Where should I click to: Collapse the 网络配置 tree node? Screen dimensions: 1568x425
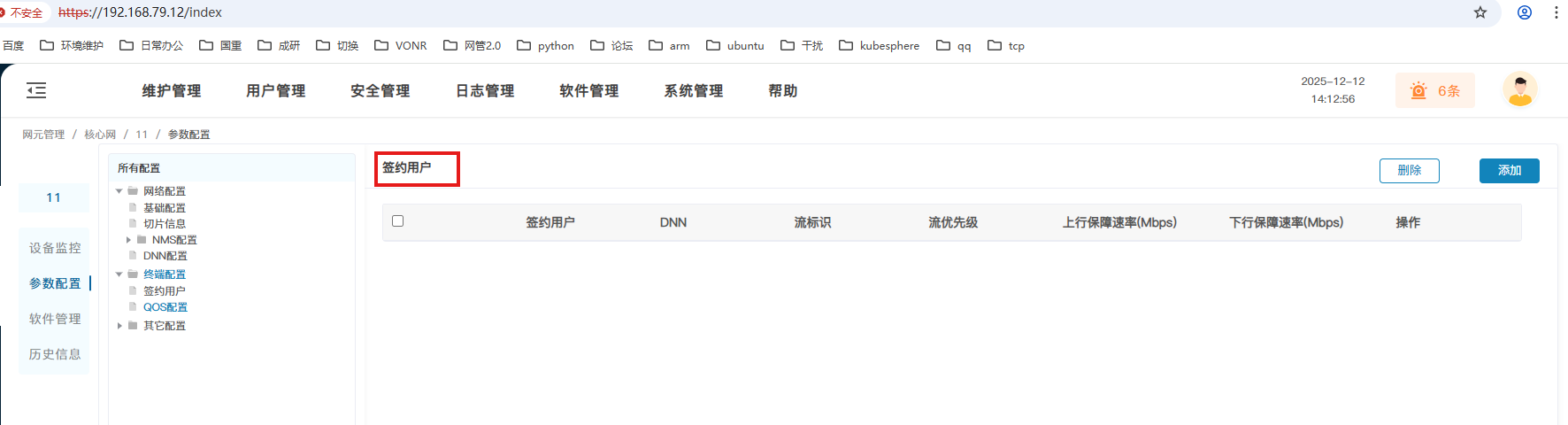coord(119,191)
